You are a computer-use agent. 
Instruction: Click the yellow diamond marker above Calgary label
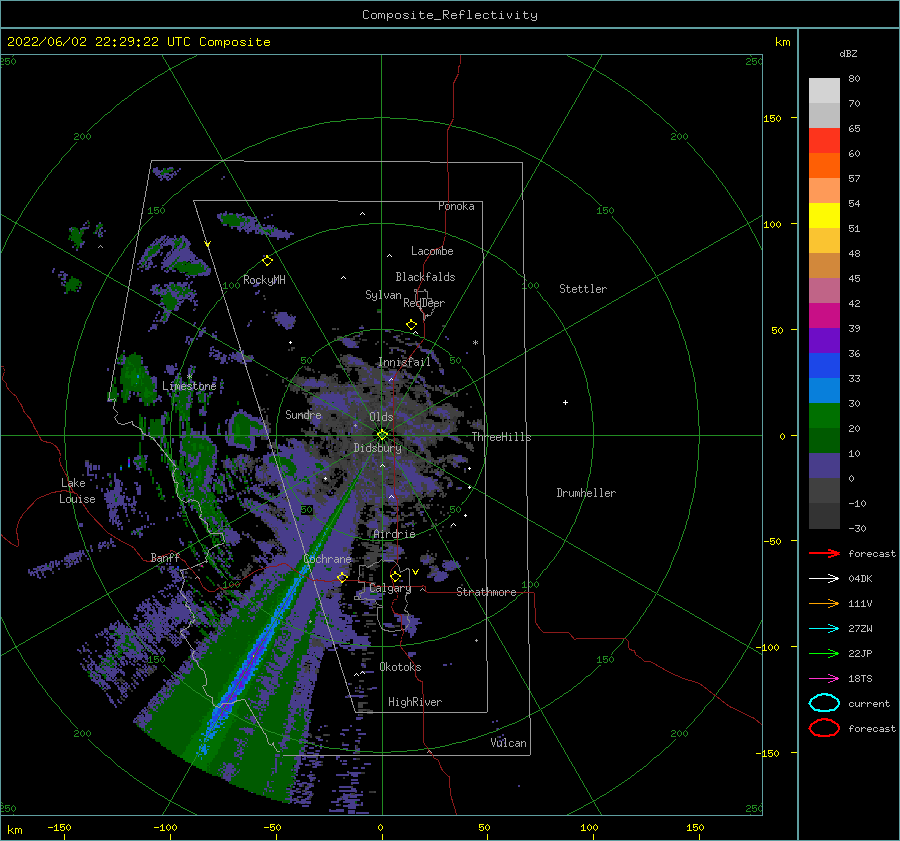395,576
